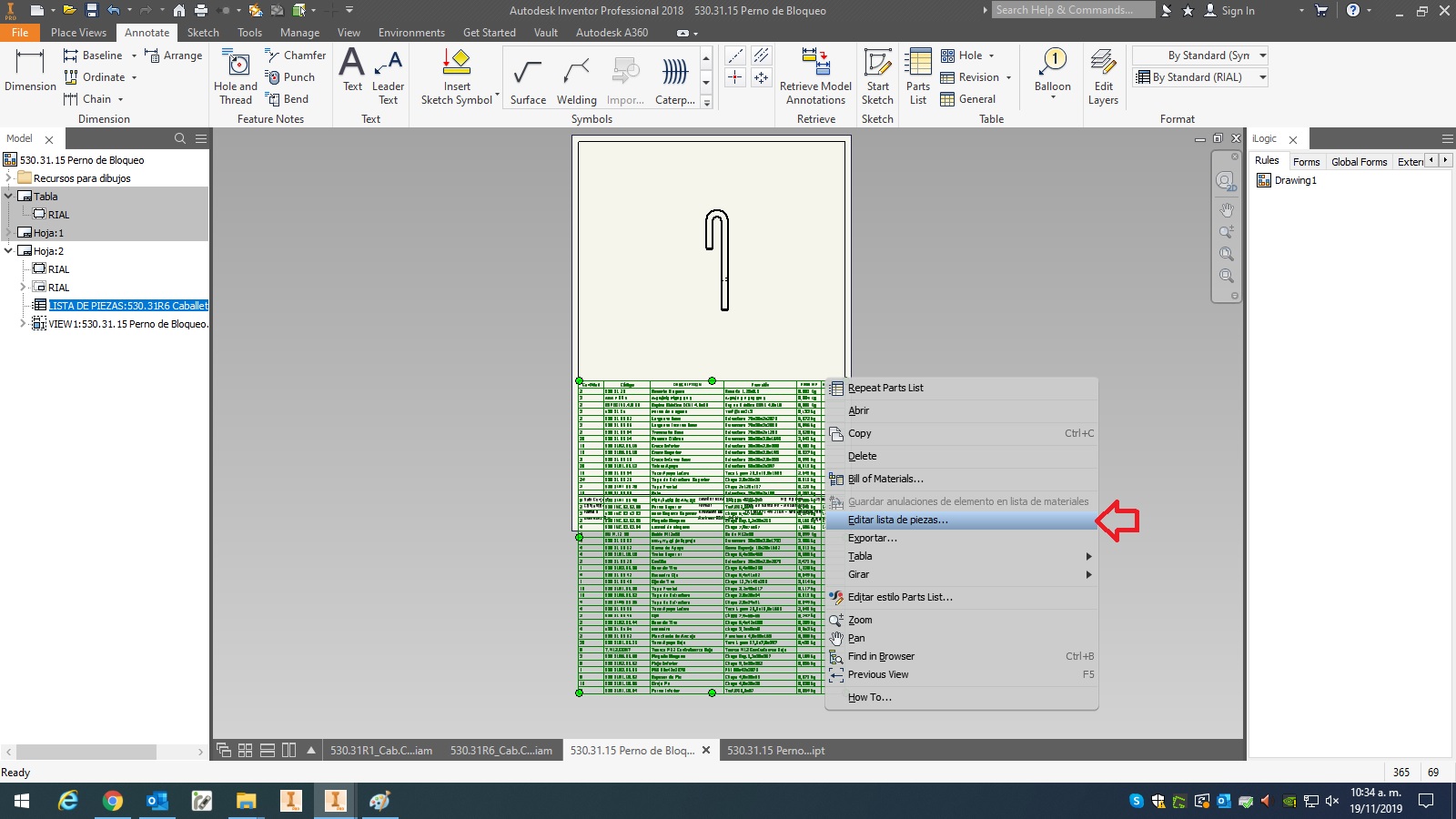The height and width of the screenshot is (819, 1456).
Task: Start a new Sketch
Action: coord(877,78)
